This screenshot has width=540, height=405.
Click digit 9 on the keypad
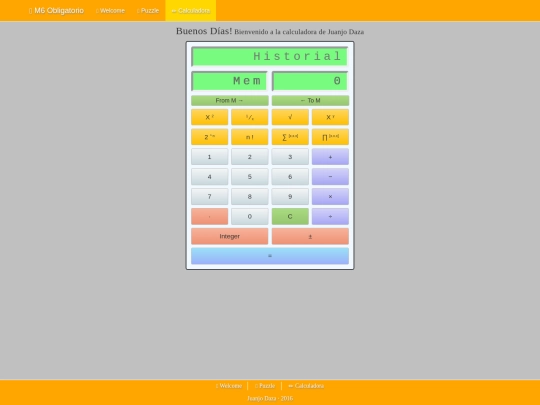click(290, 197)
